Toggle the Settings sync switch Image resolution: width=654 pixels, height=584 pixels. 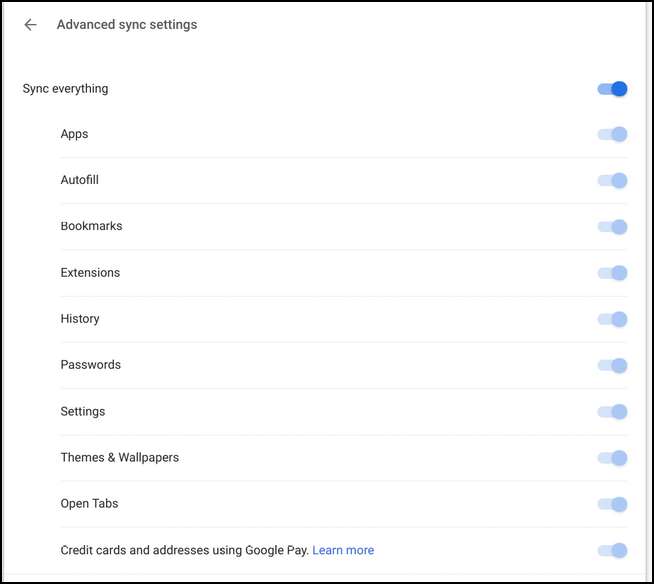(612, 411)
